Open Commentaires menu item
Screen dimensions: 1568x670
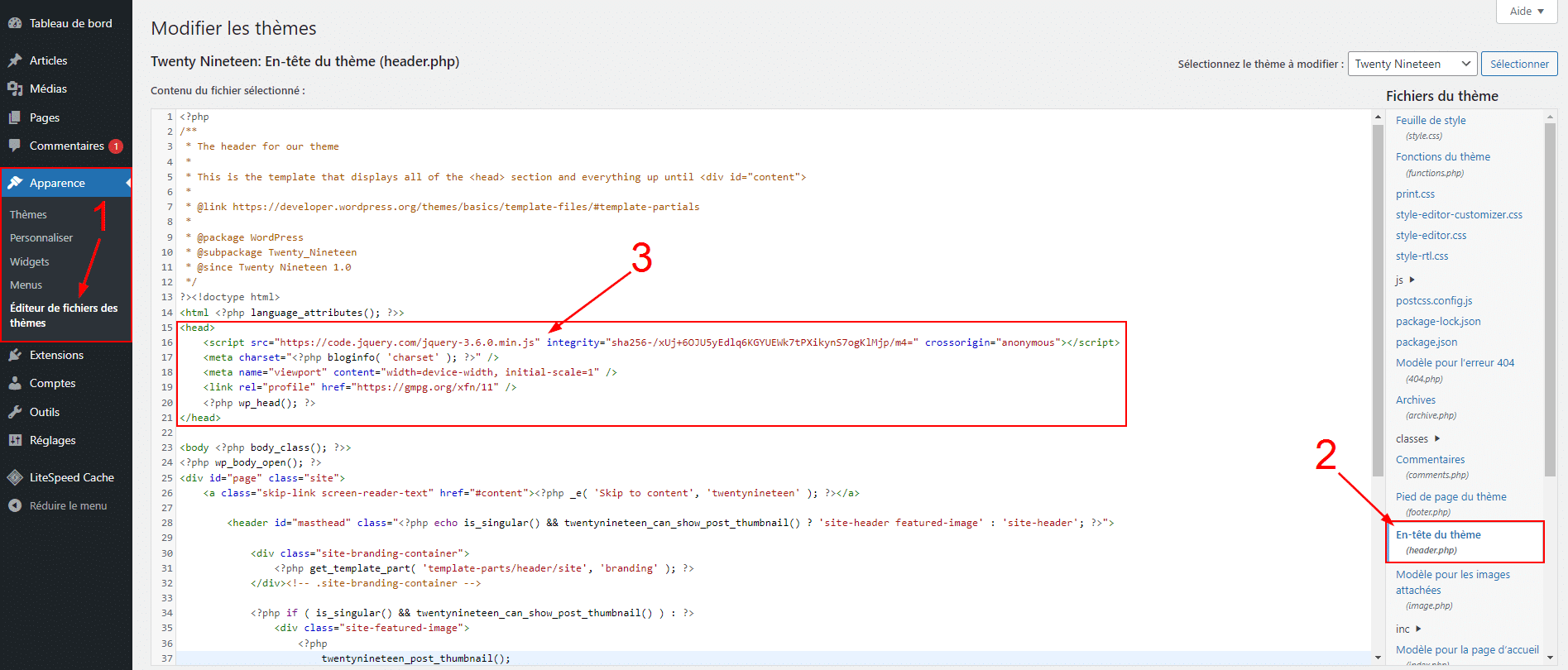click(66, 146)
